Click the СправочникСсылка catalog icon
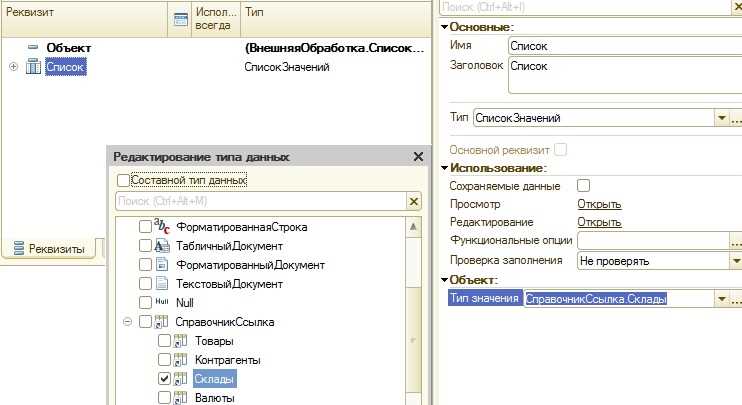 point(161,322)
